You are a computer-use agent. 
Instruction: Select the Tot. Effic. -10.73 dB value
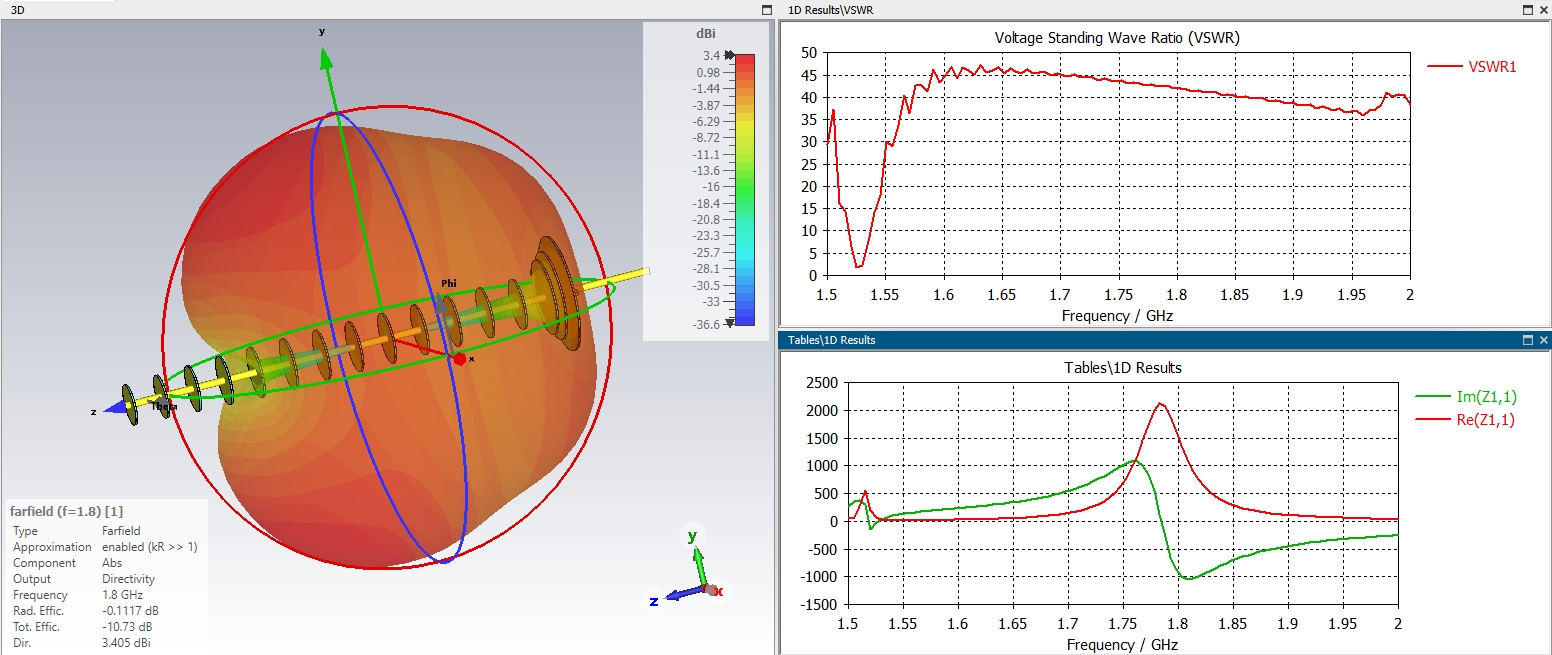(x=127, y=627)
